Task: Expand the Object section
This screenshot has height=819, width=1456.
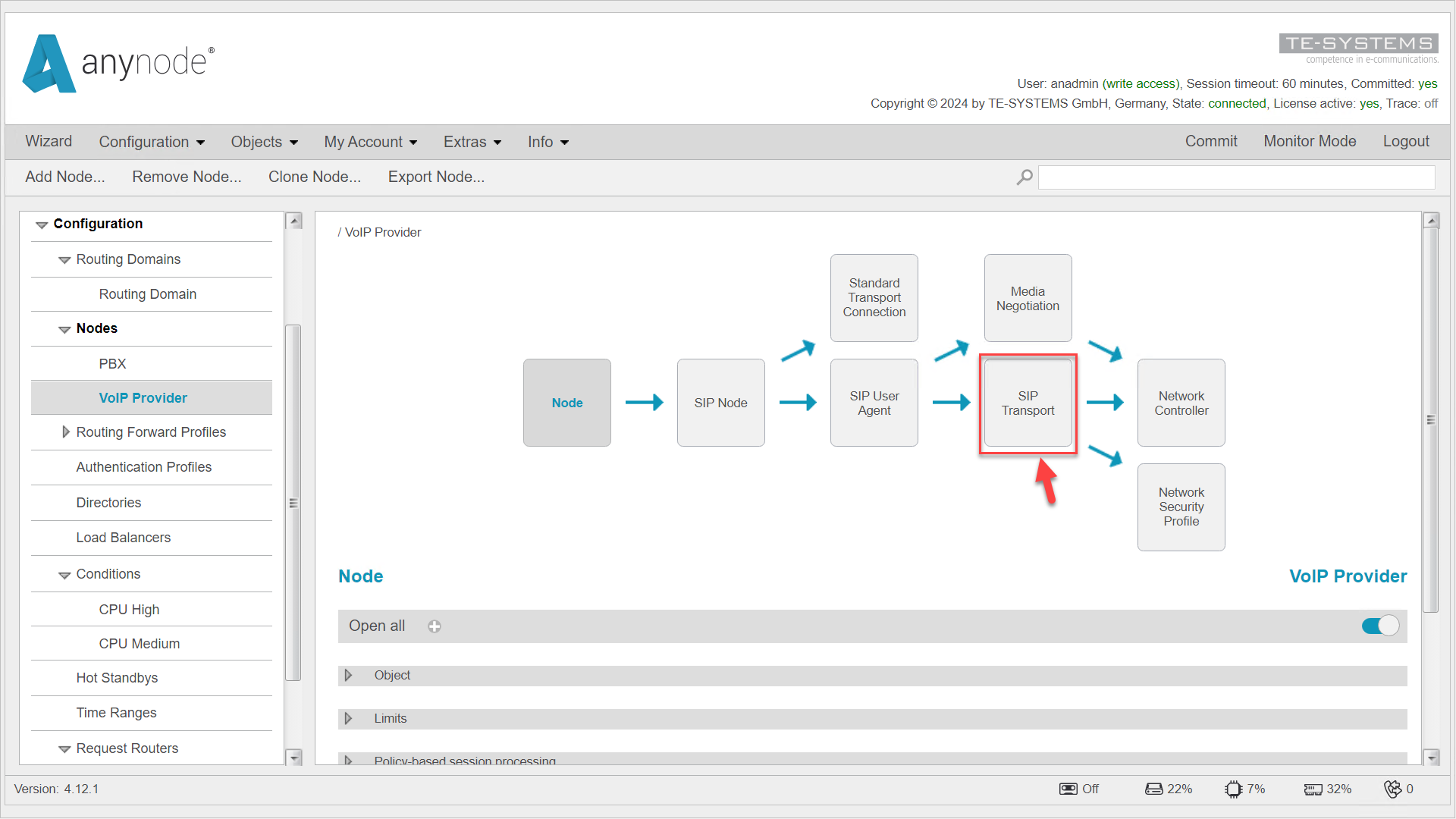Action: click(x=350, y=675)
